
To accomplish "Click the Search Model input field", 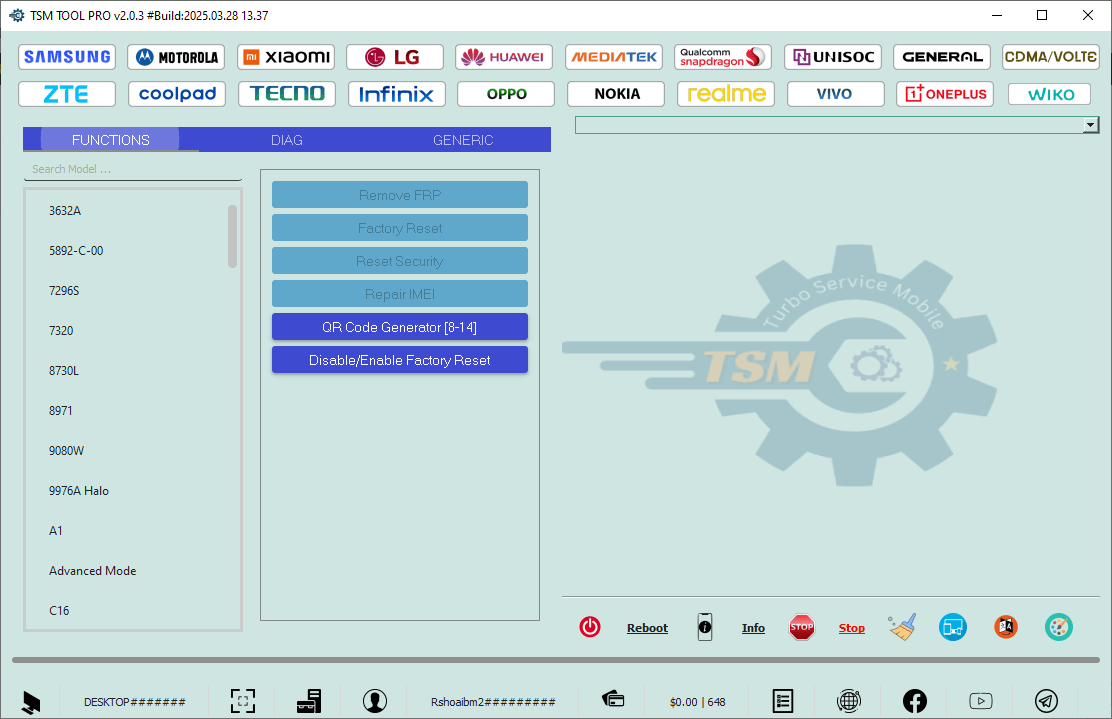I will pyautogui.click(x=132, y=169).
